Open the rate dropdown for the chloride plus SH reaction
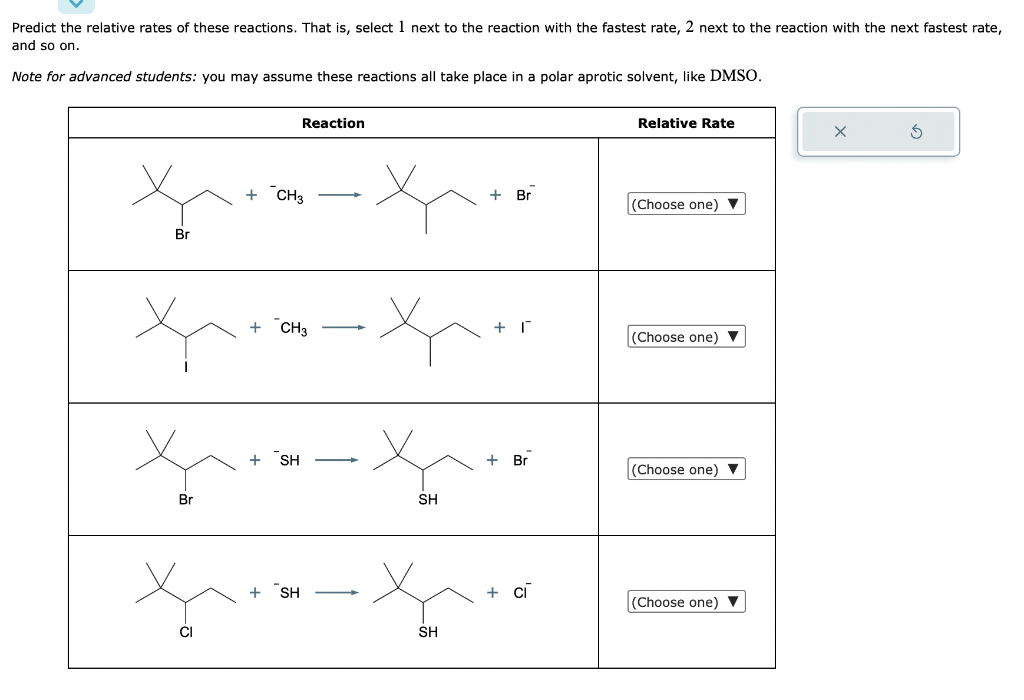Image resolution: width=1024 pixels, height=700 pixels. pyautogui.click(x=685, y=602)
